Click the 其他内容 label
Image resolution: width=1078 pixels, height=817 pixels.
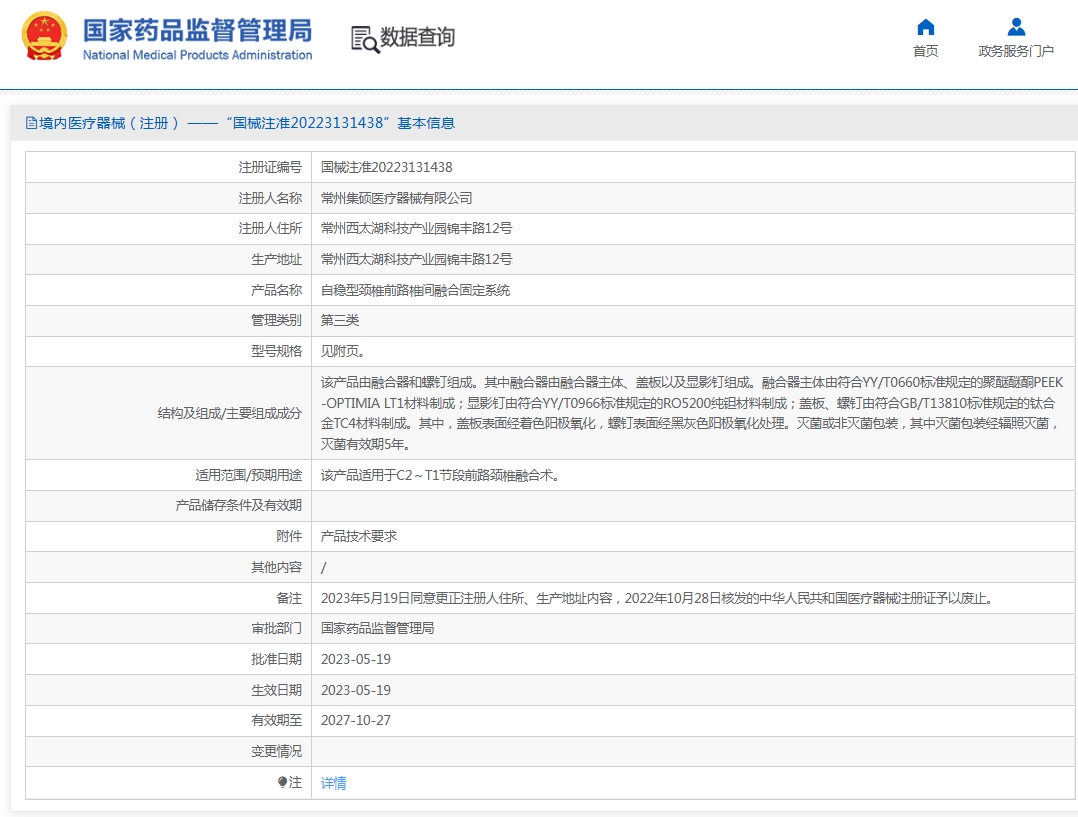276,567
